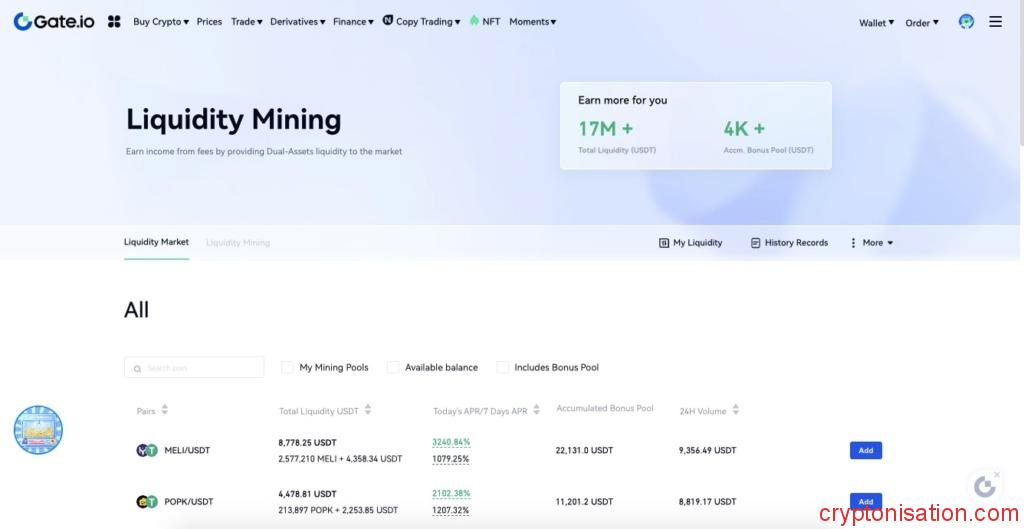Viewport: 1024px width, 529px height.
Task: Expand the Copy Trading dropdown
Action: (x=428, y=22)
